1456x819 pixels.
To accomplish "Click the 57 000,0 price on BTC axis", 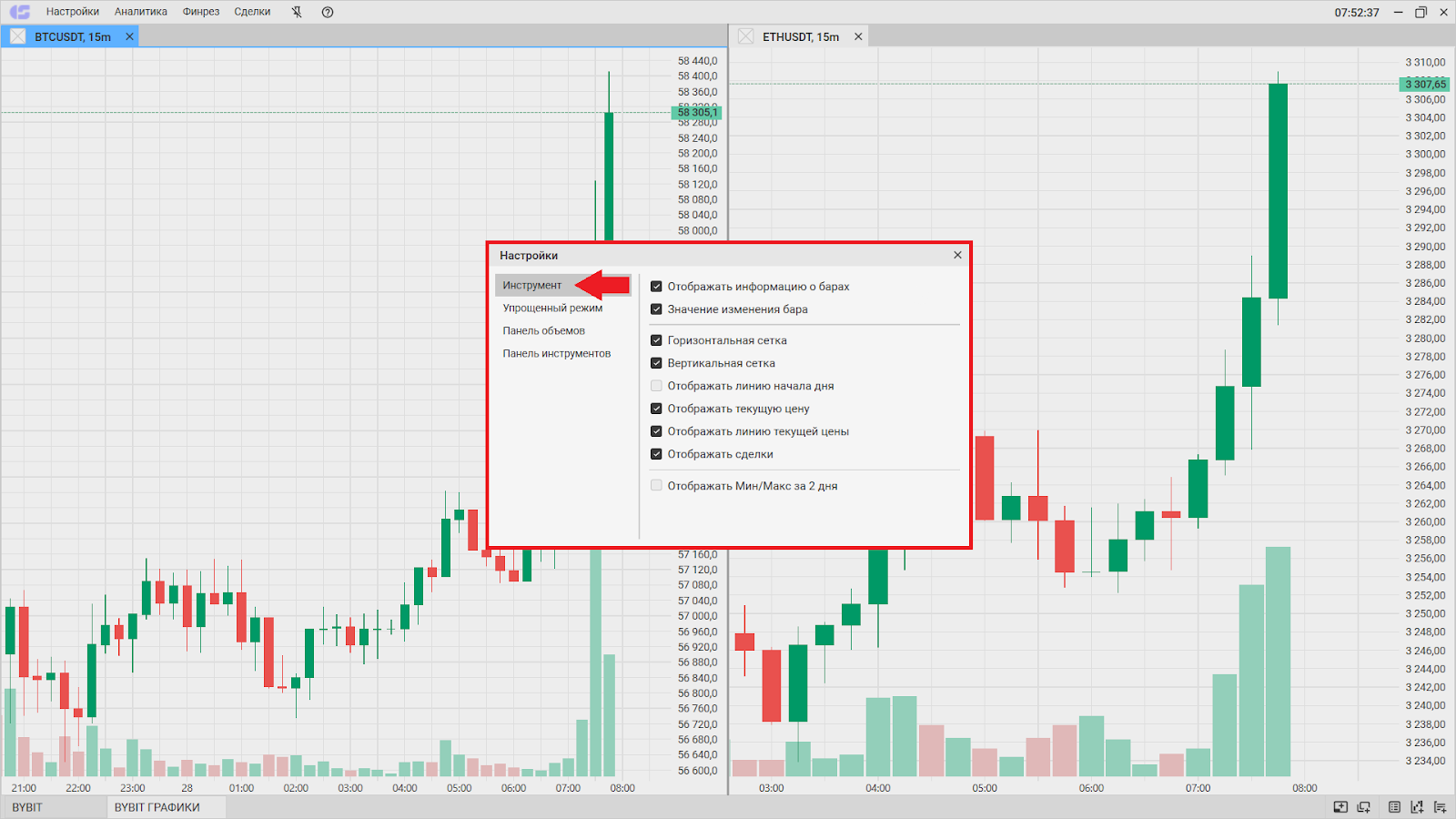I will 697,616.
